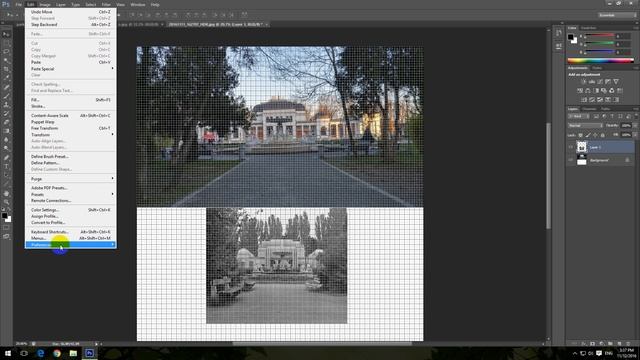Select the Zoom tool
This screenshot has width=640, height=360.
click(6, 202)
